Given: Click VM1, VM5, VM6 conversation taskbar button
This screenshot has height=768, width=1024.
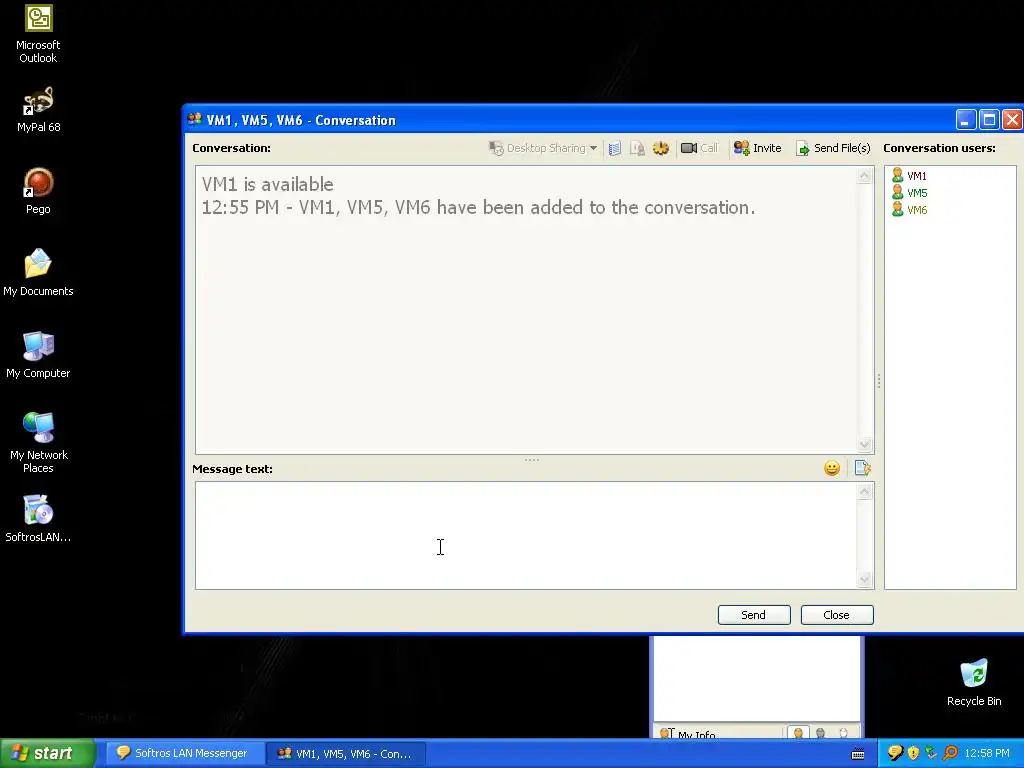Looking at the screenshot, I should 345,753.
